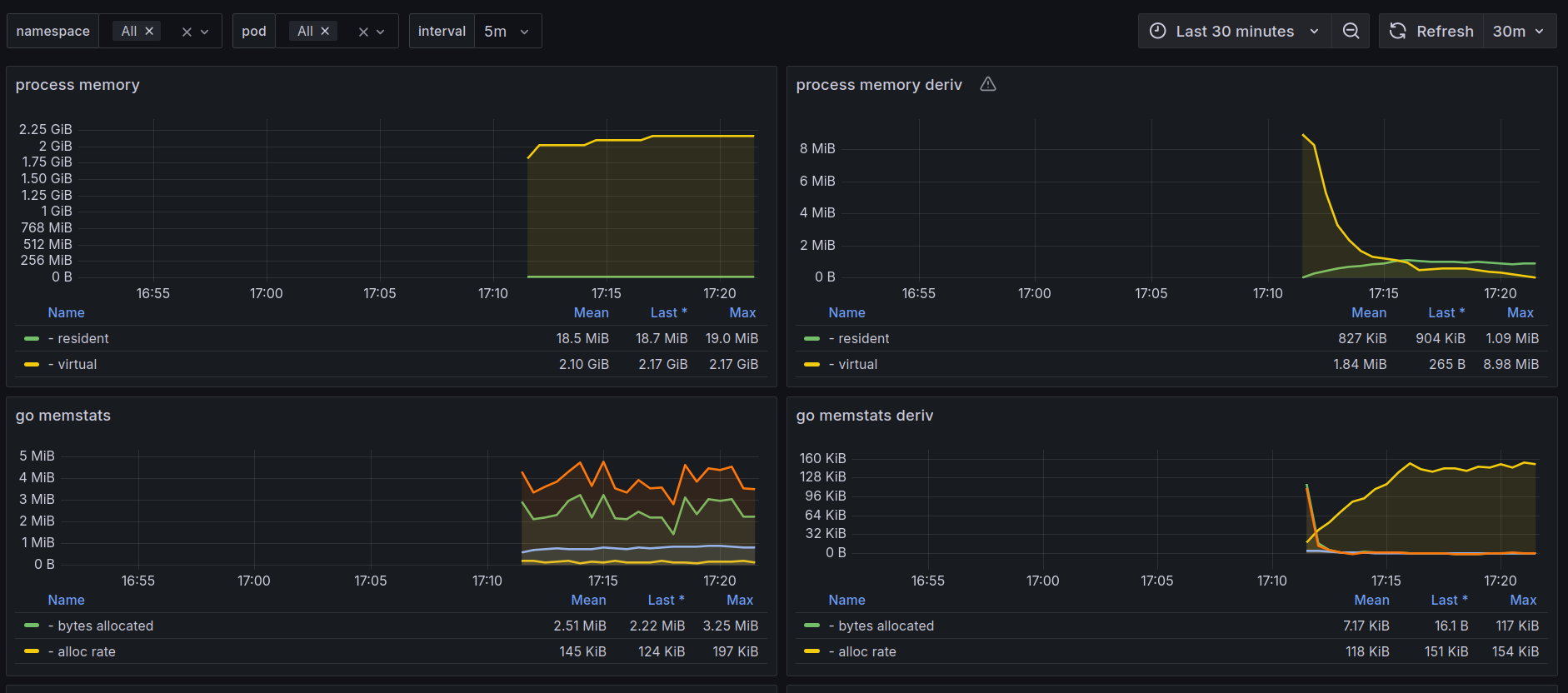Toggle resident series in process memory
The image size is (1568, 693).
coord(78,338)
